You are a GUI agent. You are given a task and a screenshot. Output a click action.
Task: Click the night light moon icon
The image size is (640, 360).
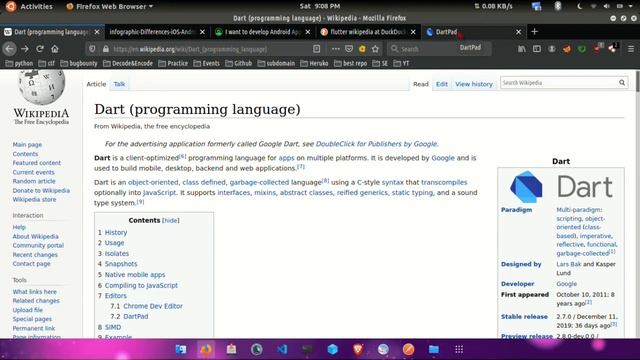(x=580, y=6)
